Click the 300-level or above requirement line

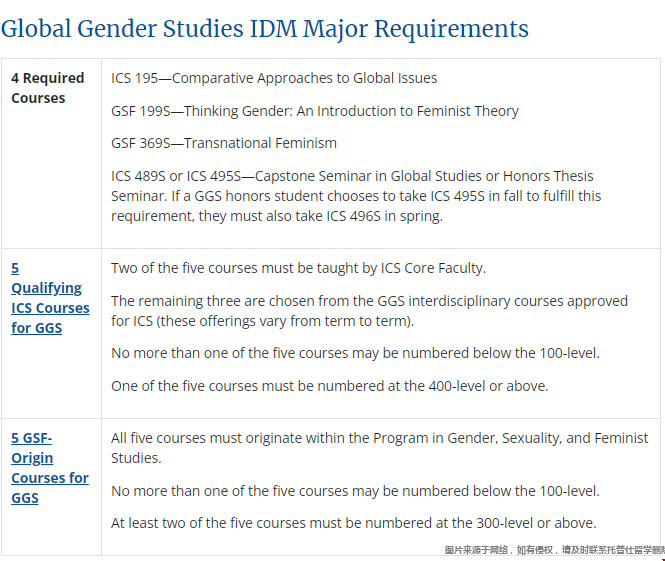point(353,523)
